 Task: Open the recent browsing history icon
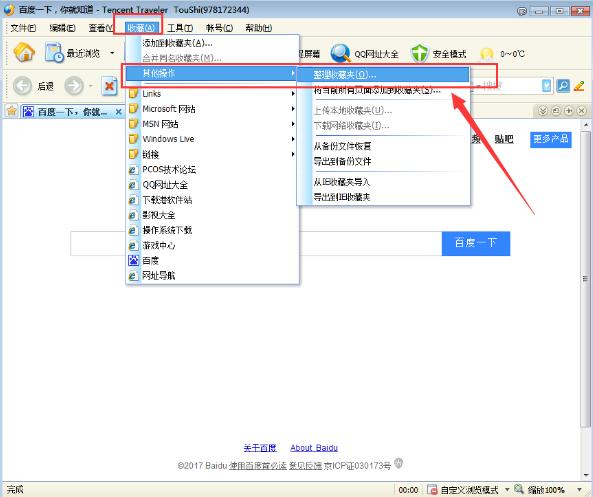(54, 53)
